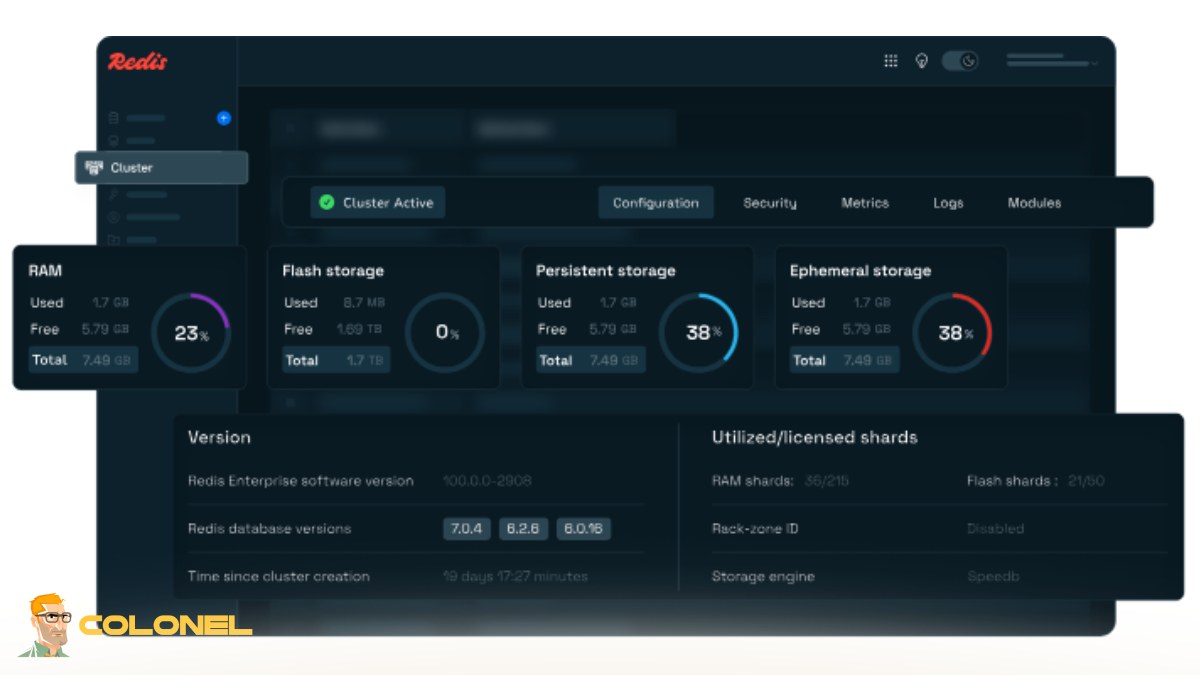Click the Redis logo

tap(138, 61)
